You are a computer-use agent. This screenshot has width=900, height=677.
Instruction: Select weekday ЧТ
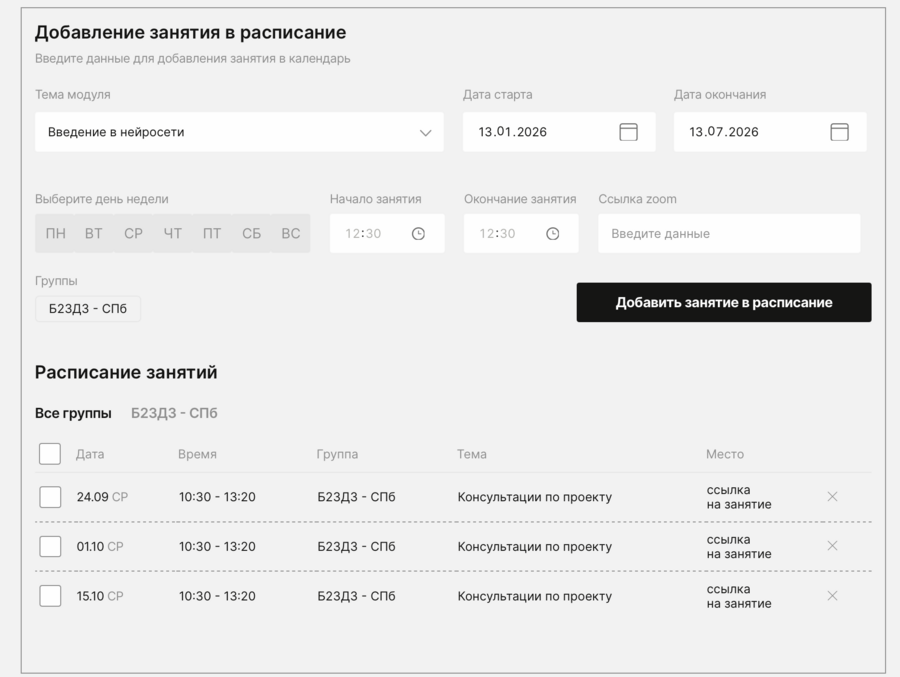(x=173, y=234)
